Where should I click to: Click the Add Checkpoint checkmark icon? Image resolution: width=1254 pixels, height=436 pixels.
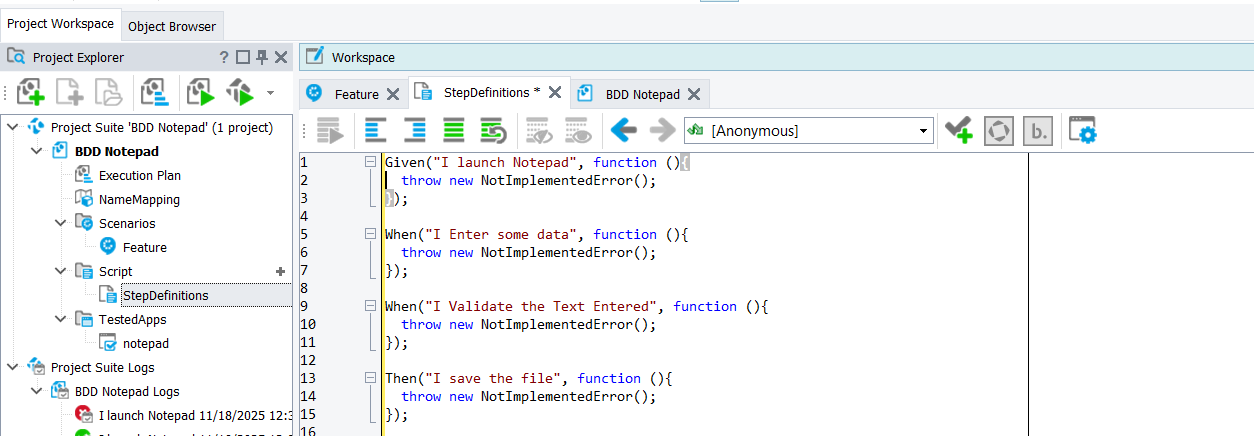pyautogui.click(x=960, y=130)
